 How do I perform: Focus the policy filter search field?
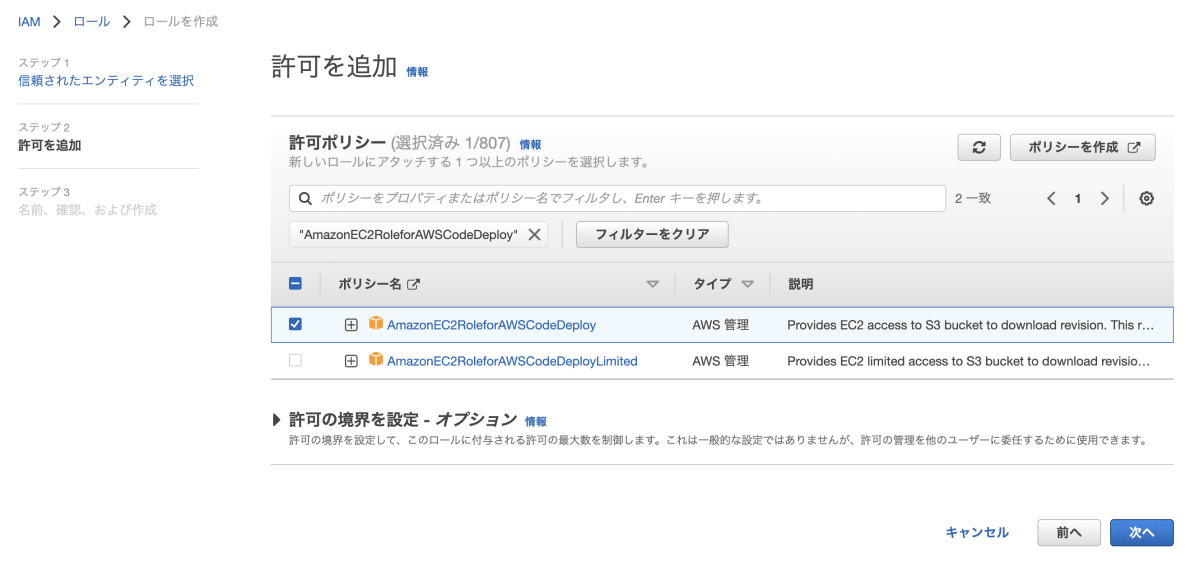click(617, 198)
